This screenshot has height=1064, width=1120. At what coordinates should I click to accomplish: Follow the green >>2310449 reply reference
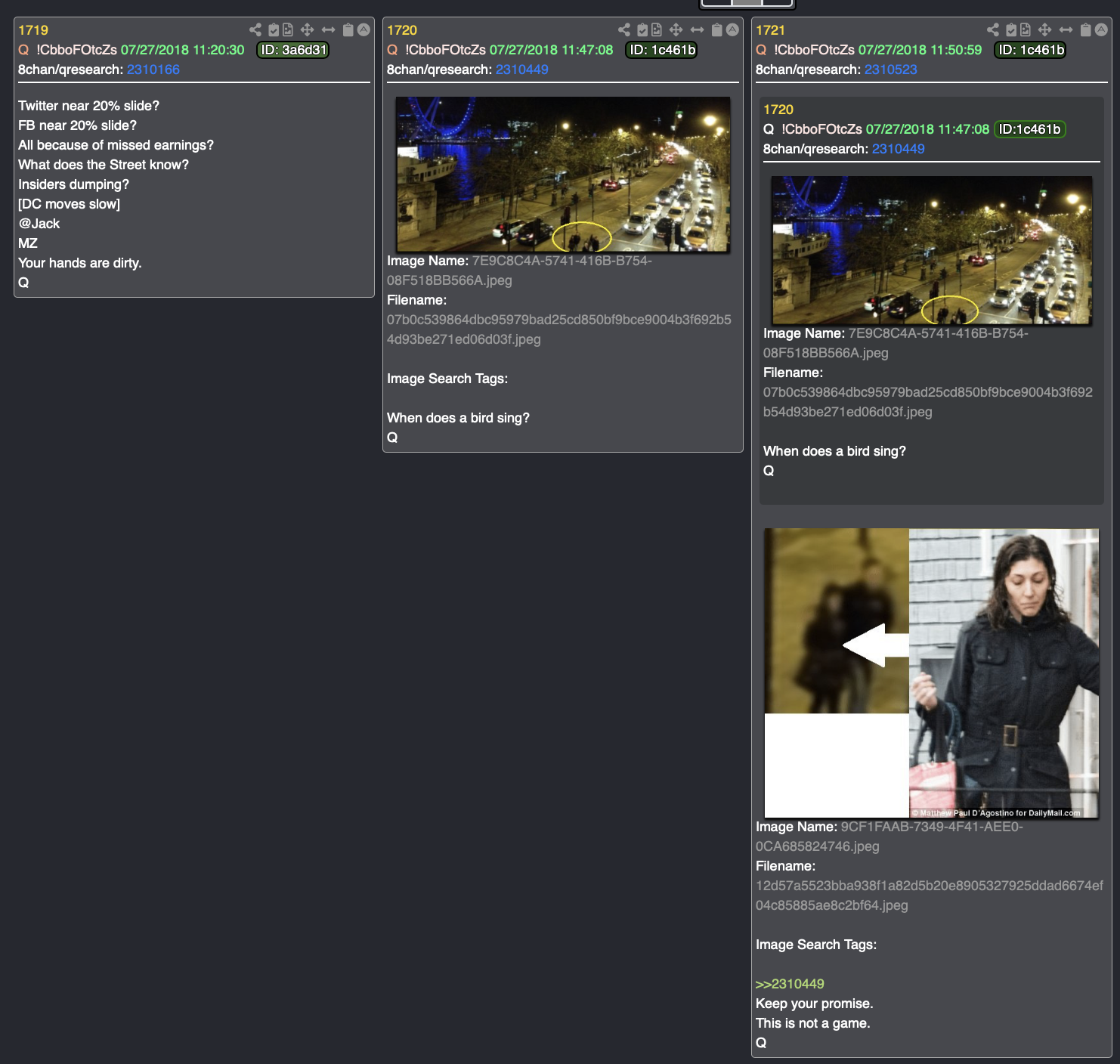[x=790, y=984]
